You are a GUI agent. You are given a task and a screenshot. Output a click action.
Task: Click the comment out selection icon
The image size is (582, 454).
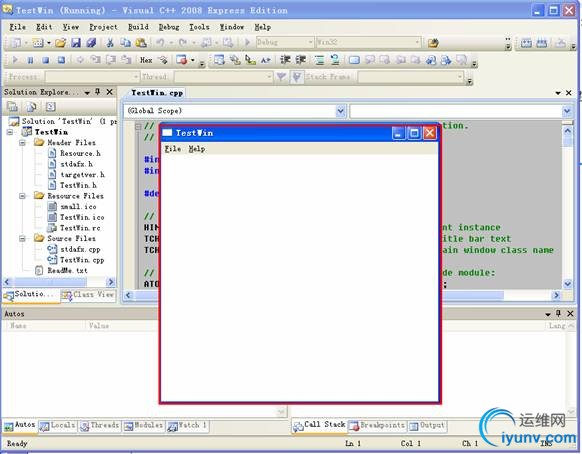(x=319, y=60)
